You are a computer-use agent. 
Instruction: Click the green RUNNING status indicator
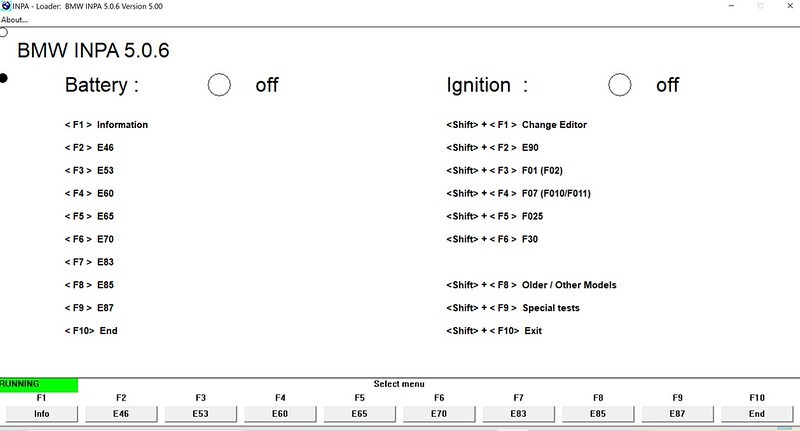point(39,385)
